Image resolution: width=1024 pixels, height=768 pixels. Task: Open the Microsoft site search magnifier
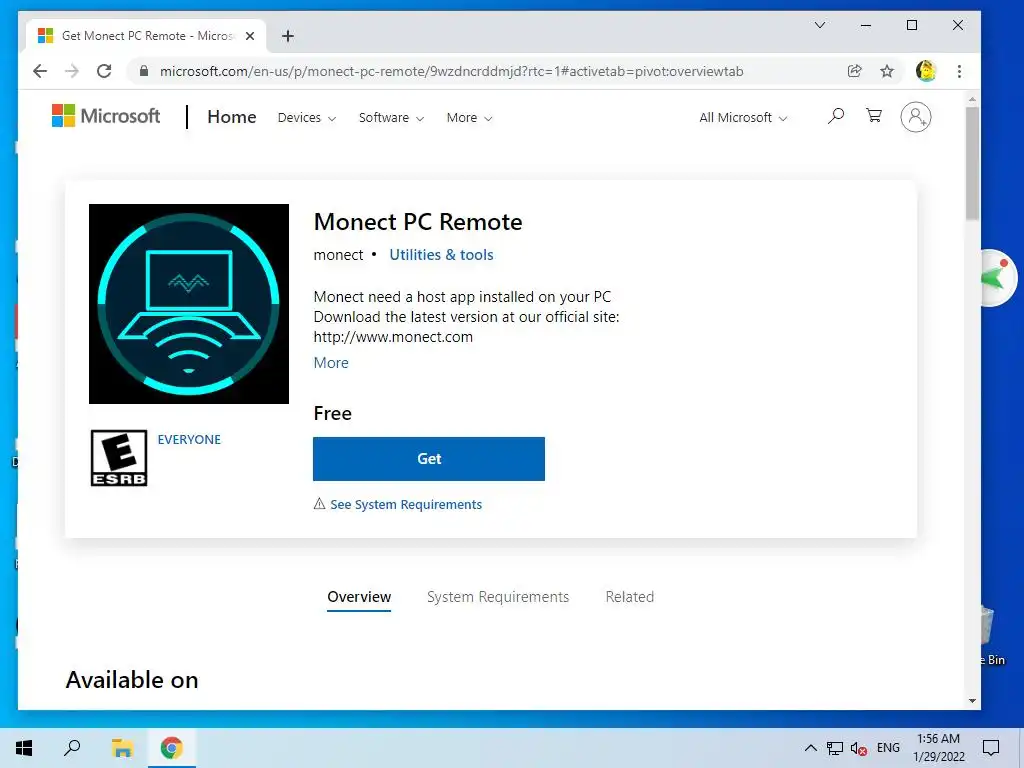point(835,116)
